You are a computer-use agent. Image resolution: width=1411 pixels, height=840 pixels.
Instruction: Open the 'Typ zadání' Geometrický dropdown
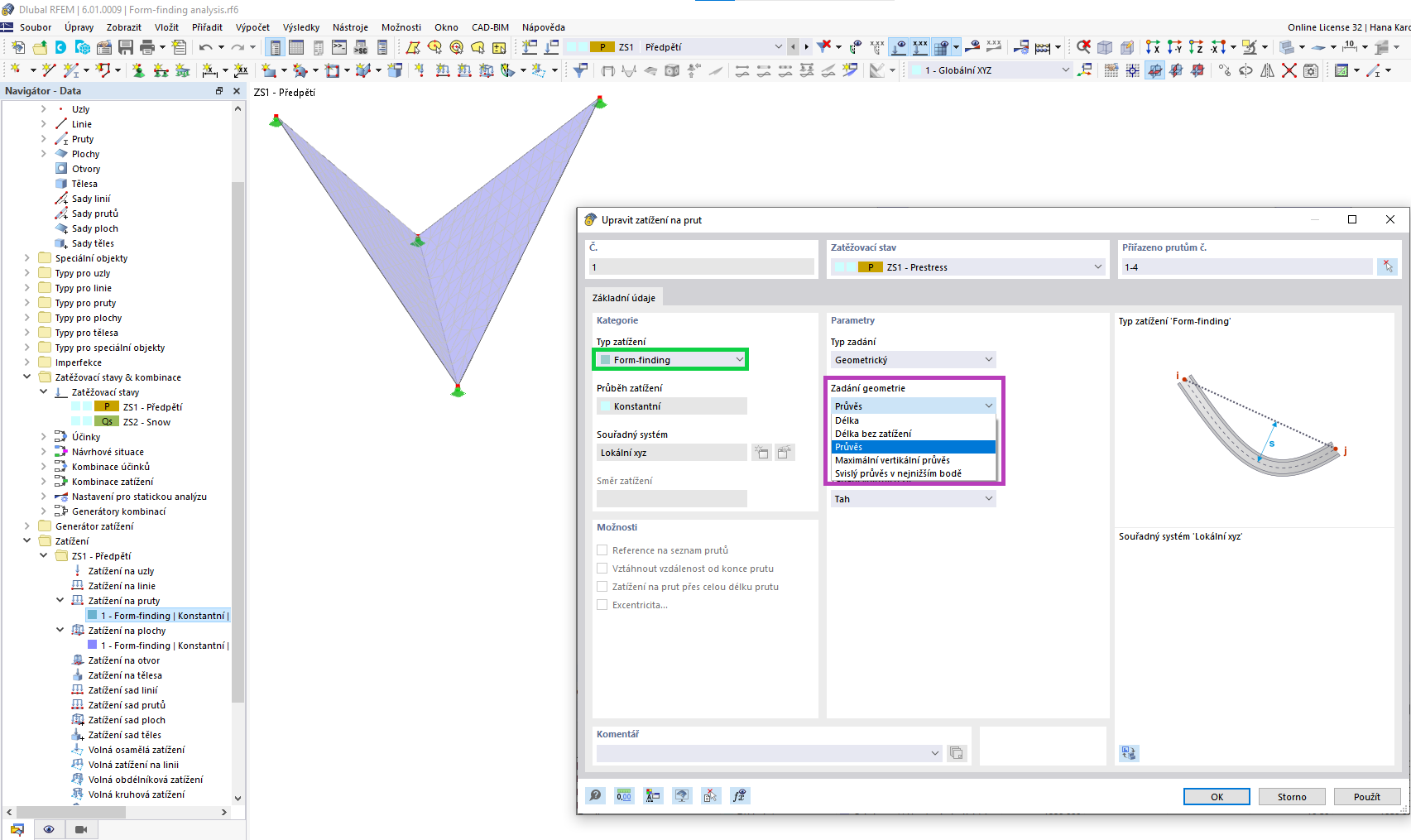[913, 359]
